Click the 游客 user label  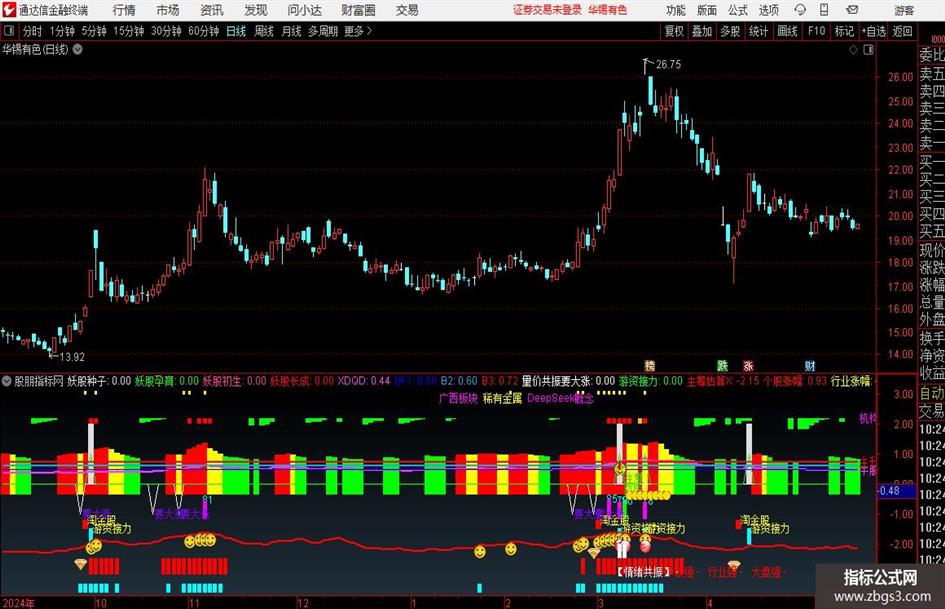[x=904, y=10]
